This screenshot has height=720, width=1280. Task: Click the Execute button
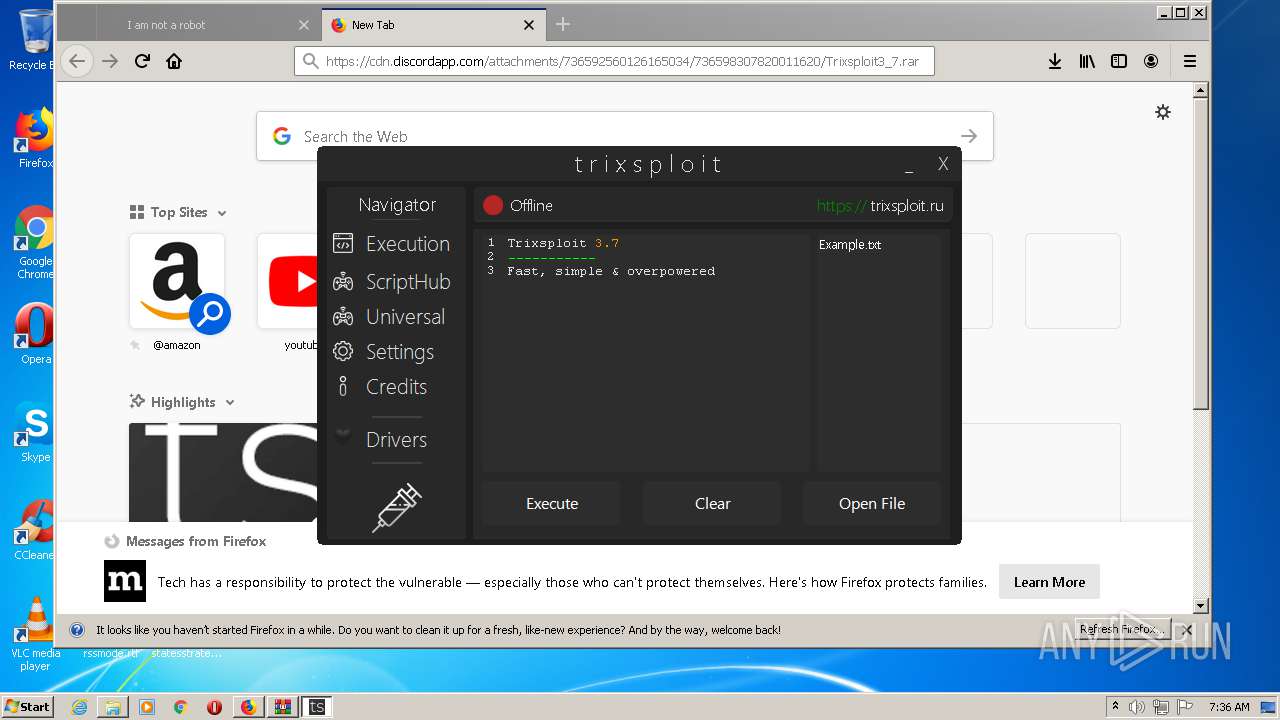(552, 504)
